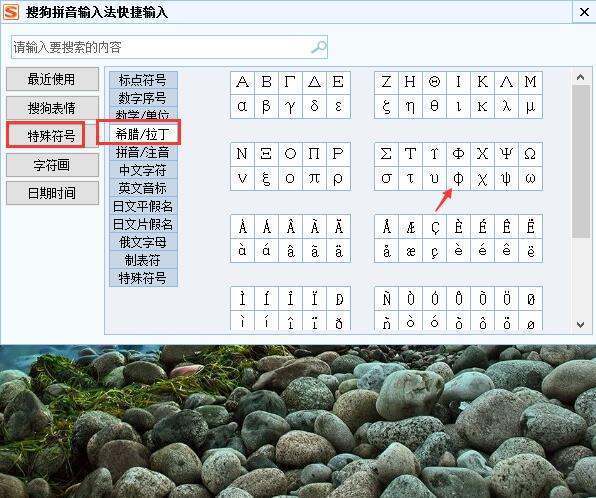The height and width of the screenshot is (498, 596).
Task: Switch to 英文音标 subcategory
Action: pyautogui.click(x=143, y=188)
